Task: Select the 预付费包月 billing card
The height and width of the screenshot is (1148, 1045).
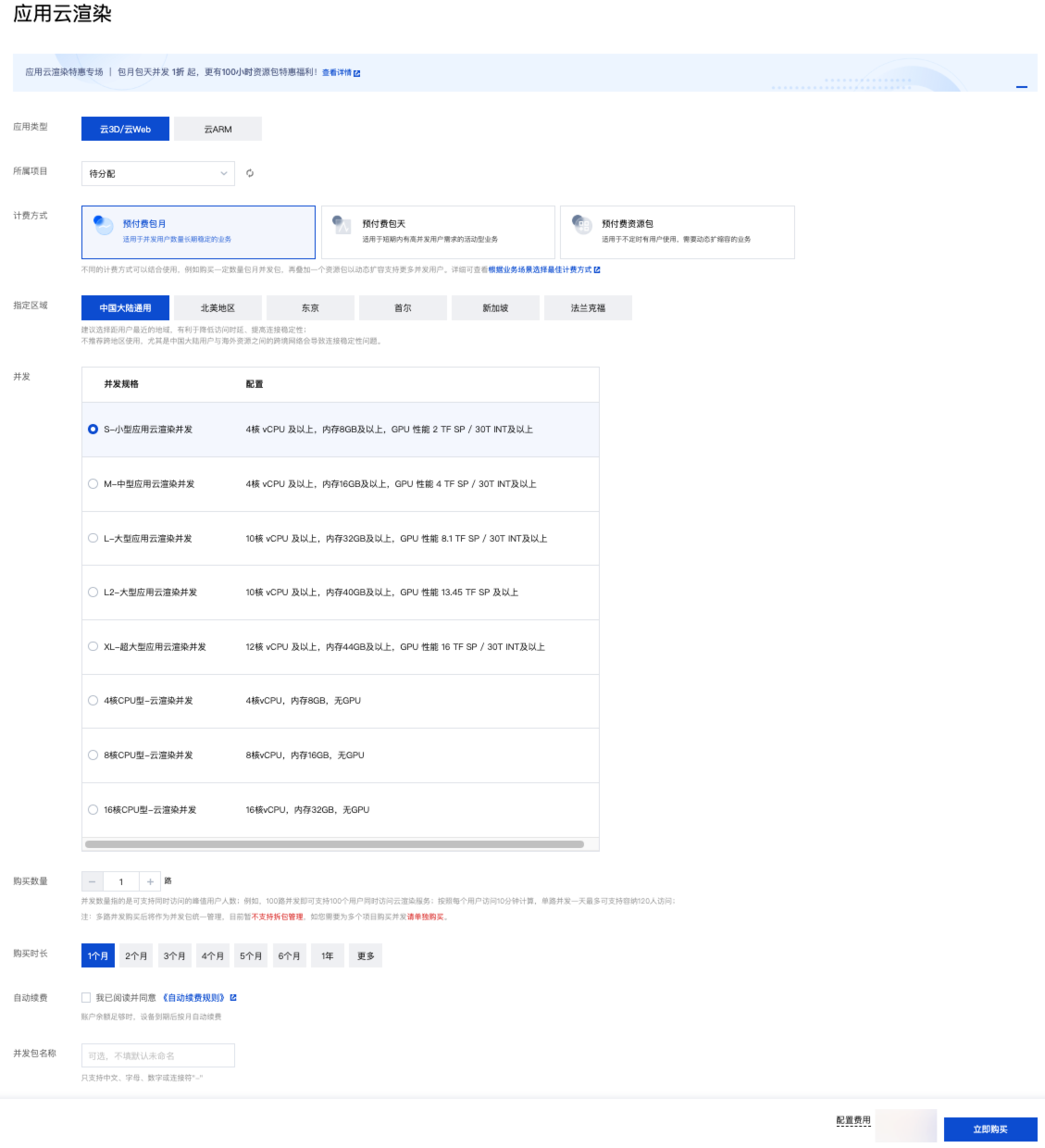Action: point(198,232)
